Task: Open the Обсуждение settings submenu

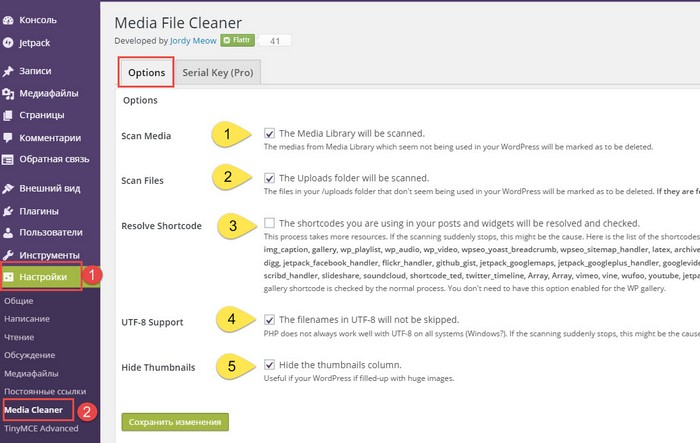Action: point(29,355)
